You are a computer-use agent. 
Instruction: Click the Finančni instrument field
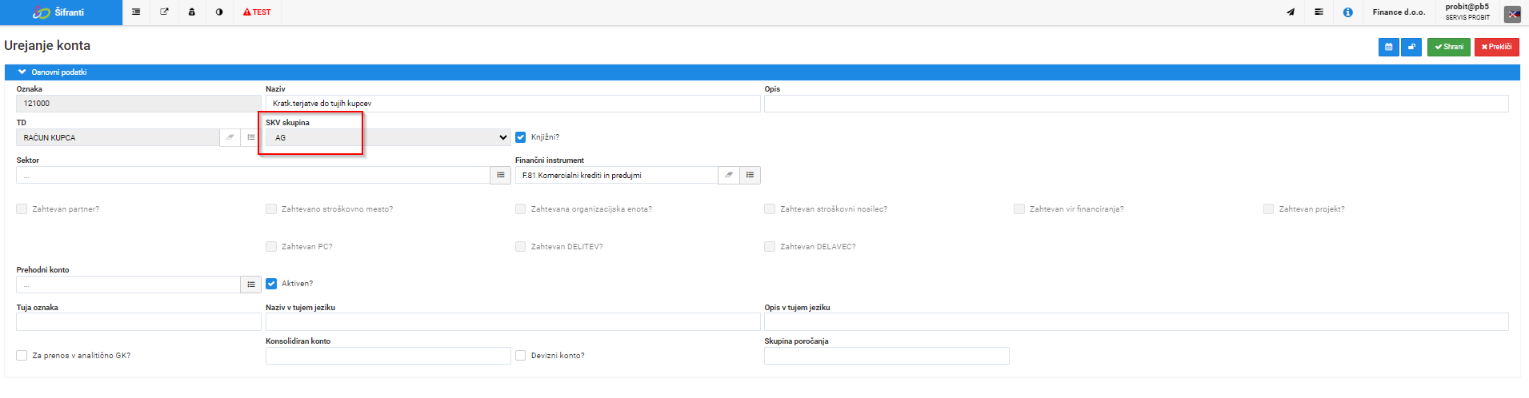point(617,175)
